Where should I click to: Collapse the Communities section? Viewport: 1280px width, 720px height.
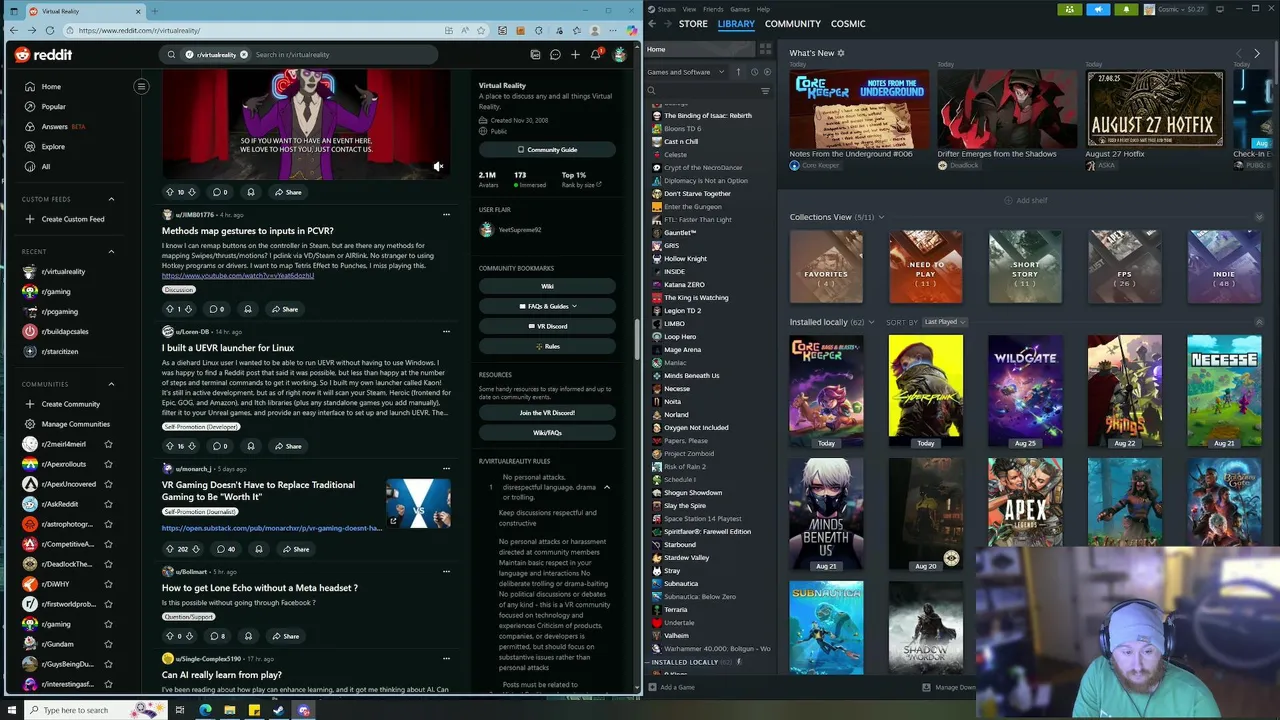pyautogui.click(x=111, y=384)
